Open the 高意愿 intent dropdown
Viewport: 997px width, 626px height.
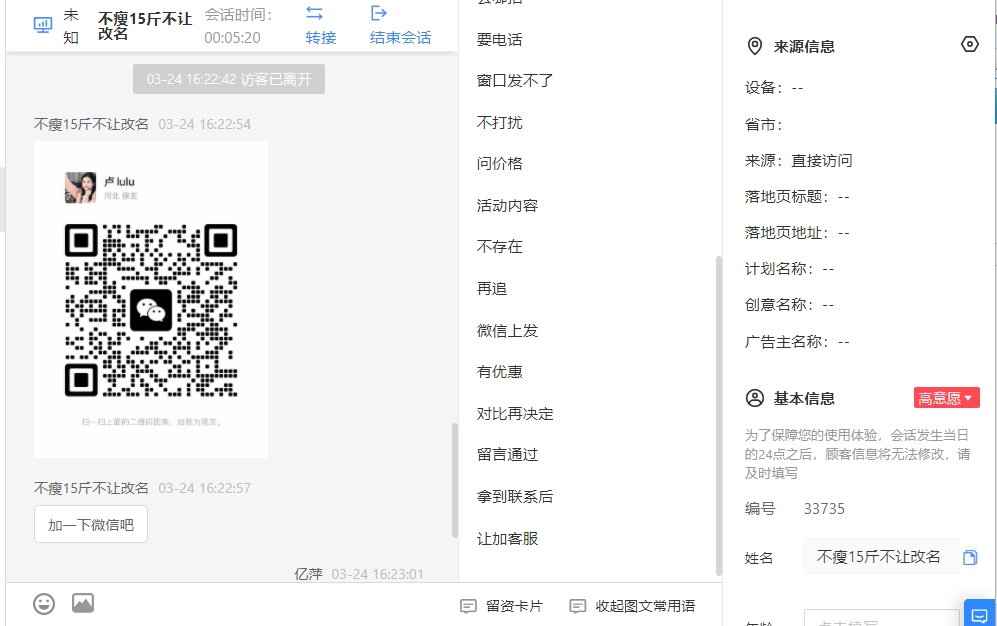coord(947,398)
